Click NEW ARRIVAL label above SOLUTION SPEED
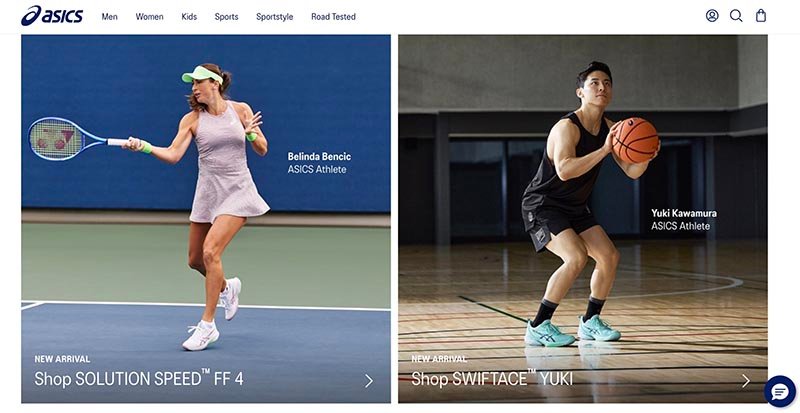800x413 pixels. pyautogui.click(x=62, y=359)
